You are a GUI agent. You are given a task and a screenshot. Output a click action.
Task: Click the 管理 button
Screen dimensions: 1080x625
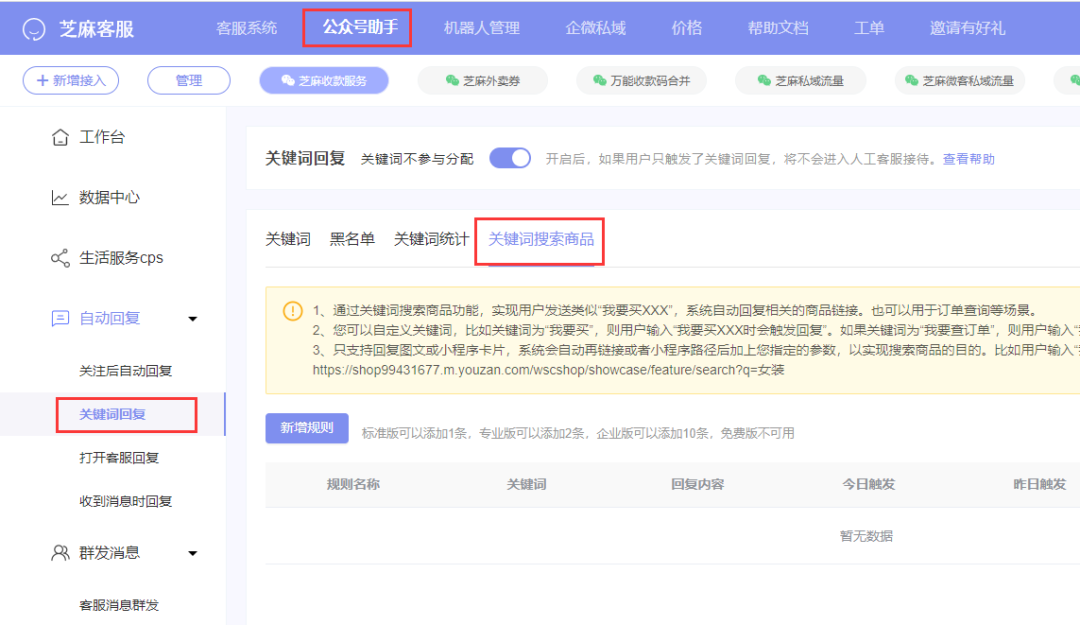point(188,80)
